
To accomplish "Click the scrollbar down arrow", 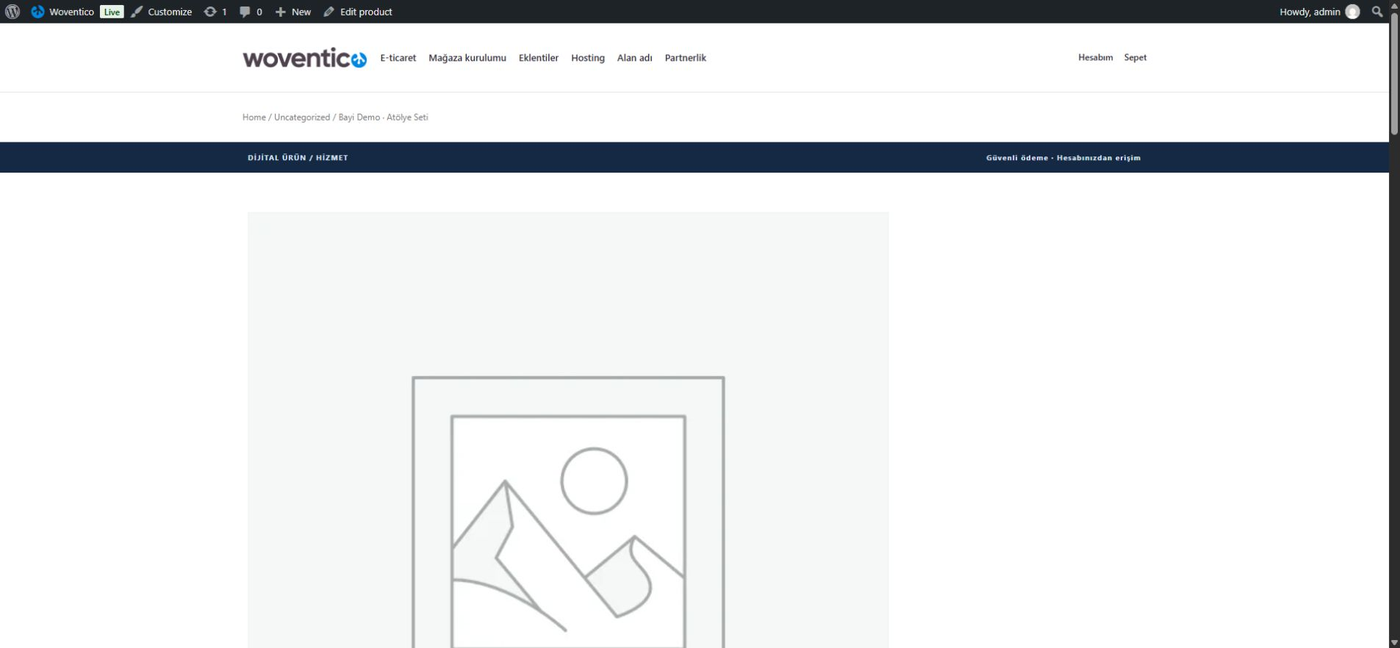I will pos(1394,642).
